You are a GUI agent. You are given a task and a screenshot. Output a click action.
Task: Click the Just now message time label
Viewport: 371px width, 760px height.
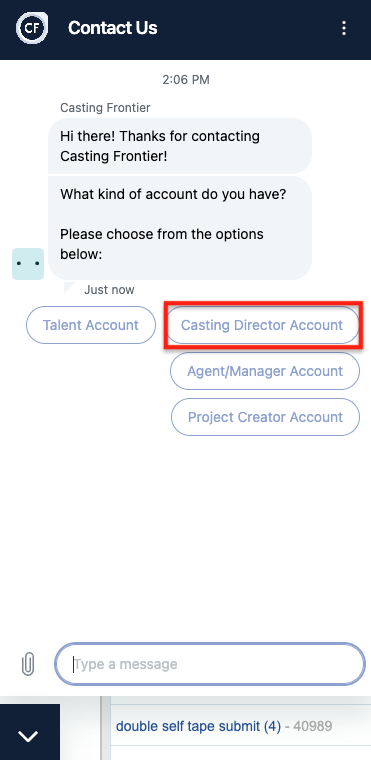109,290
